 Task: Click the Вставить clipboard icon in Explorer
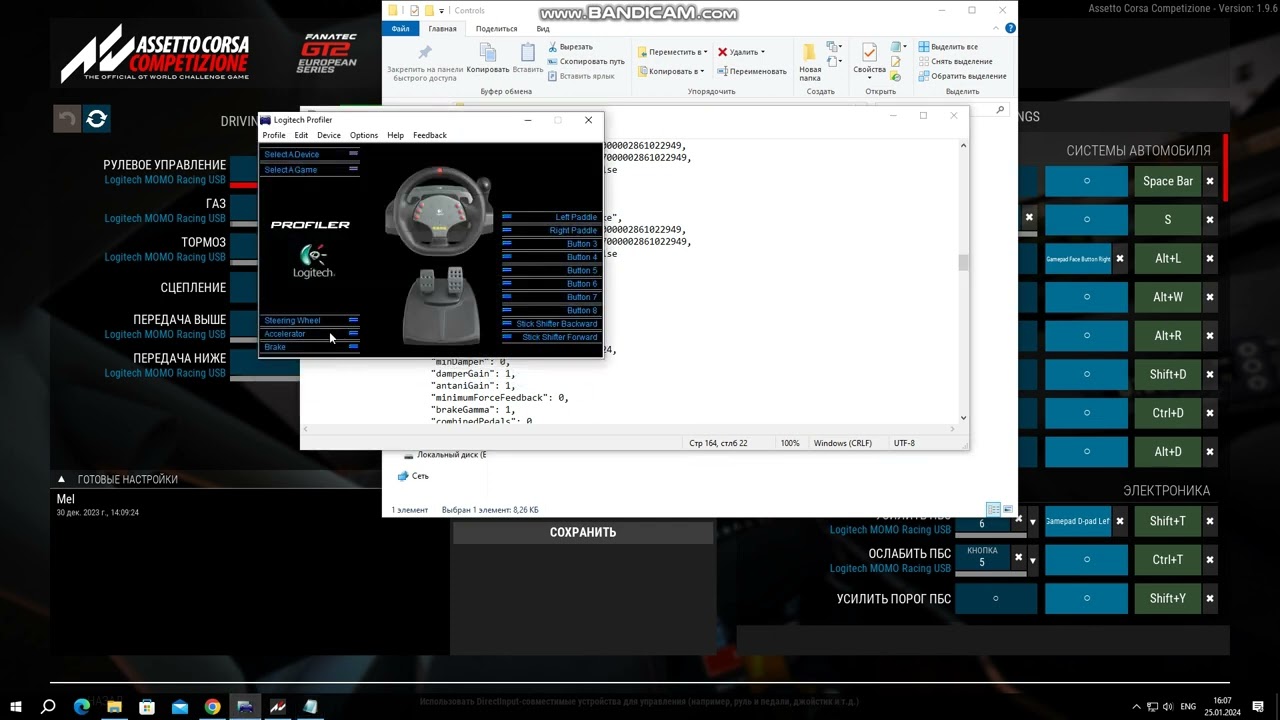[528, 52]
